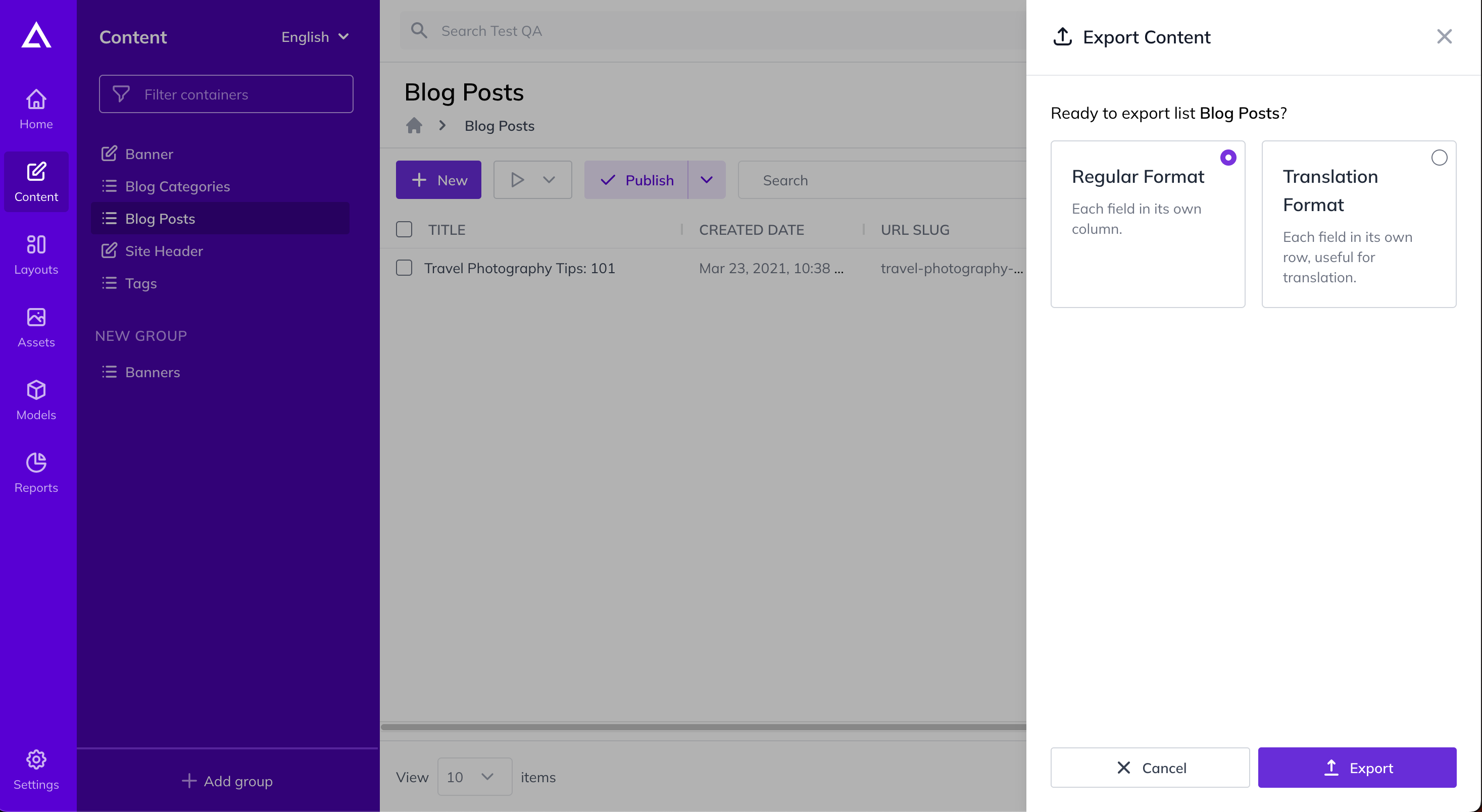
Task: Go to Layouts section
Action: (36, 254)
